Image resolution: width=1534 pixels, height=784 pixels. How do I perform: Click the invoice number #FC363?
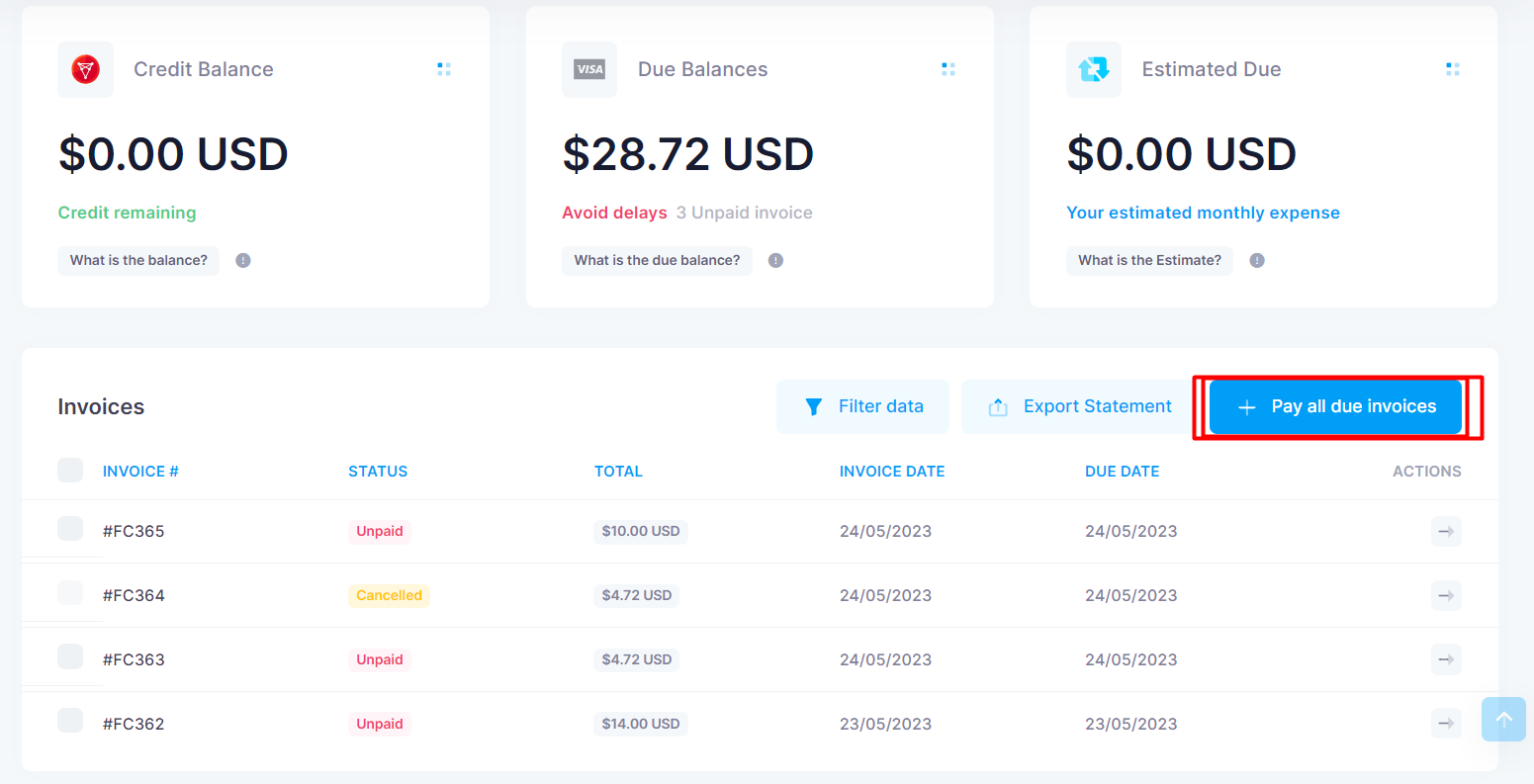[x=134, y=659]
